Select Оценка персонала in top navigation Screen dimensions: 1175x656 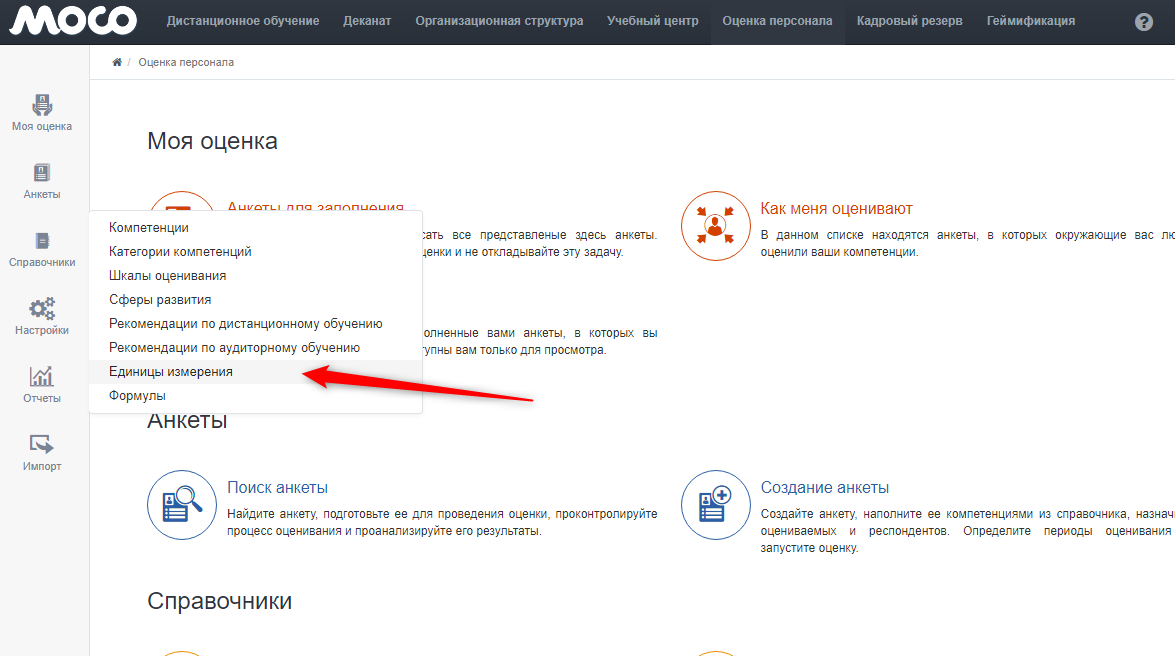pos(777,21)
